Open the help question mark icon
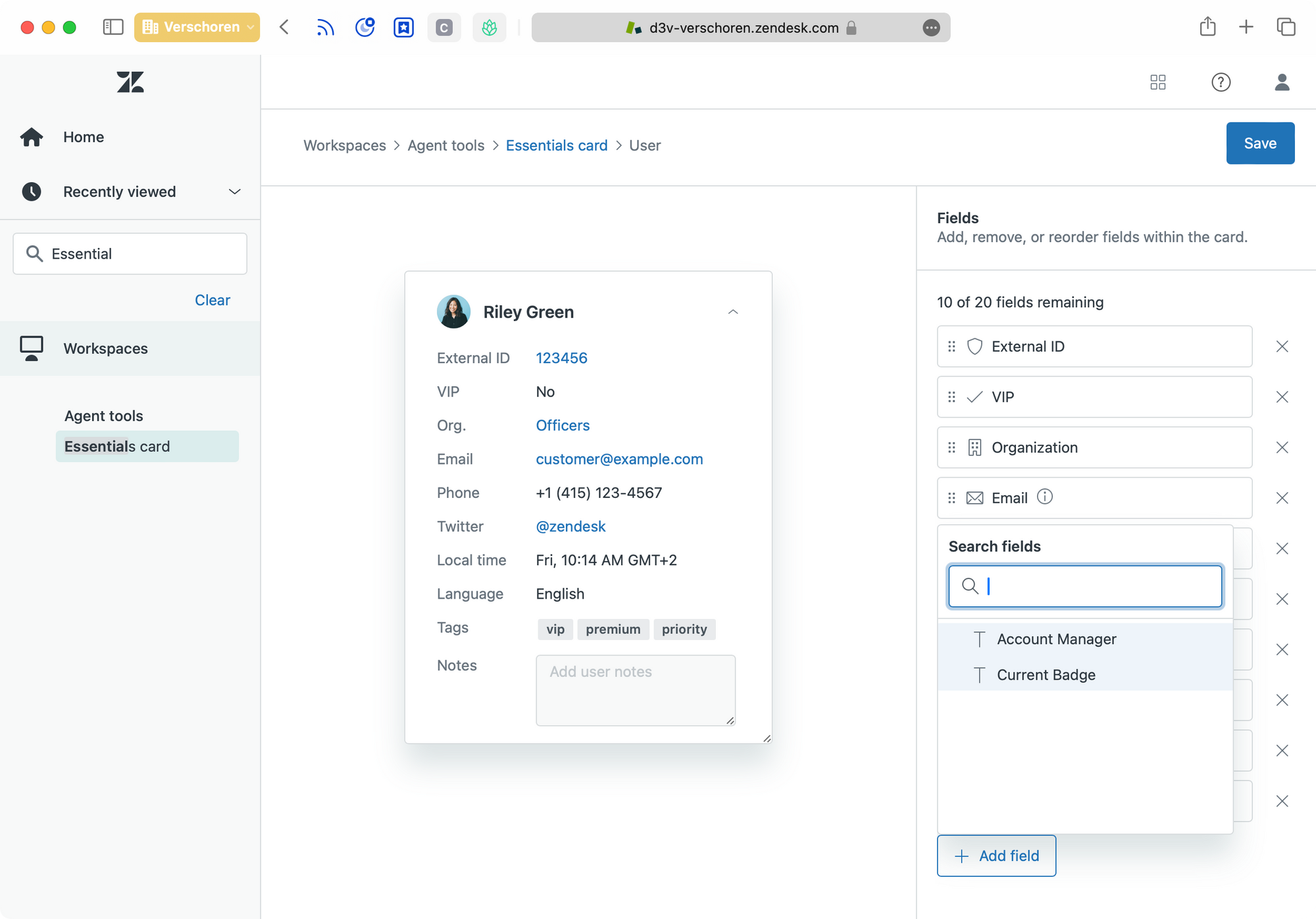 [x=1221, y=82]
